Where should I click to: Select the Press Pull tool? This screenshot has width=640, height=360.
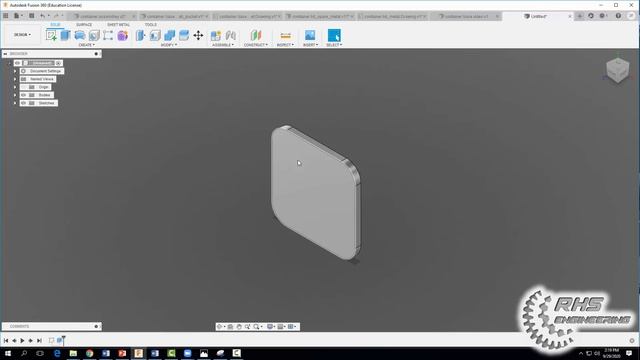coord(140,36)
